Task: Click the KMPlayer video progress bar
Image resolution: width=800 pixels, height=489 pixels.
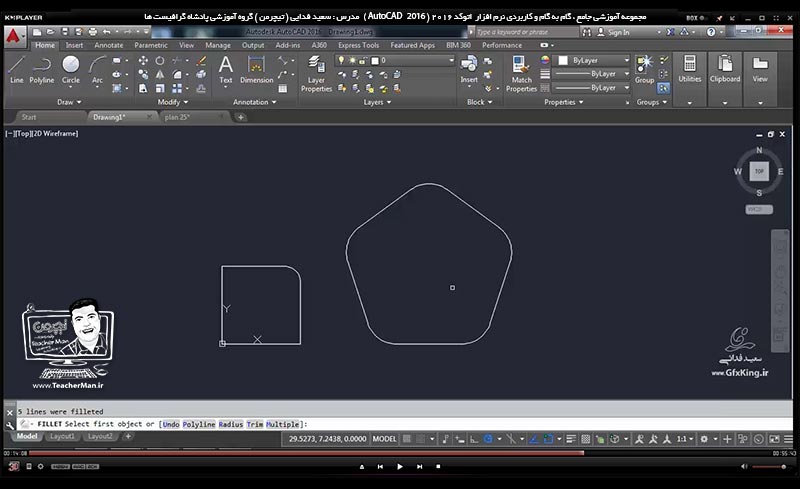Action: [398, 453]
